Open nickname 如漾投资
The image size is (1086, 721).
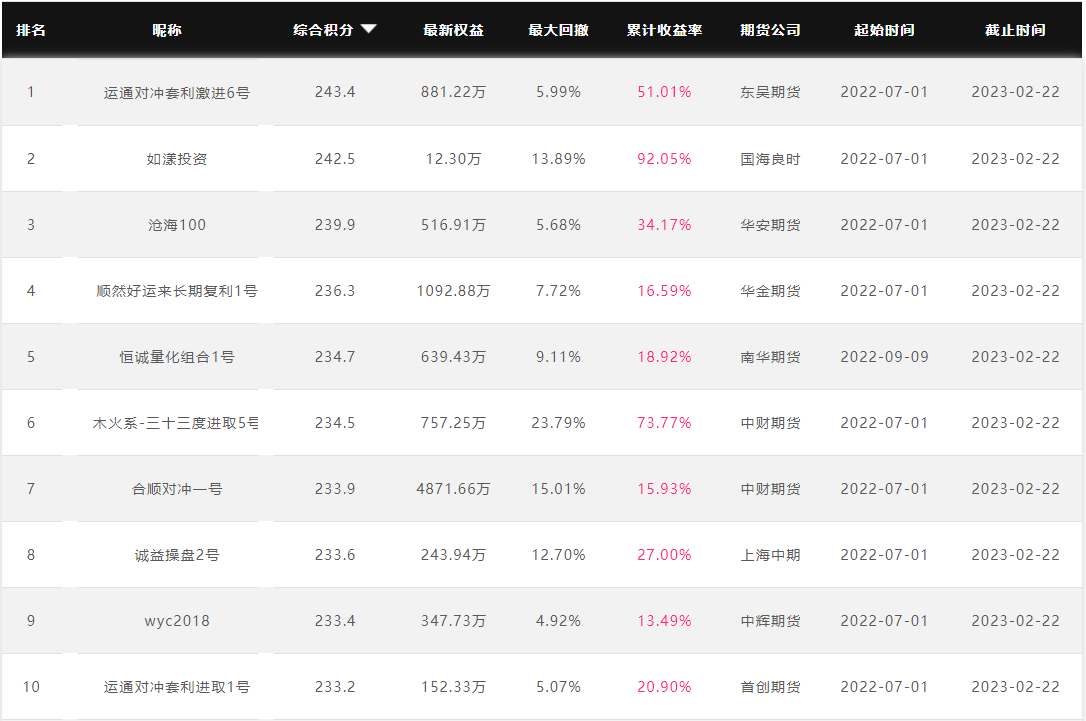(x=177, y=159)
